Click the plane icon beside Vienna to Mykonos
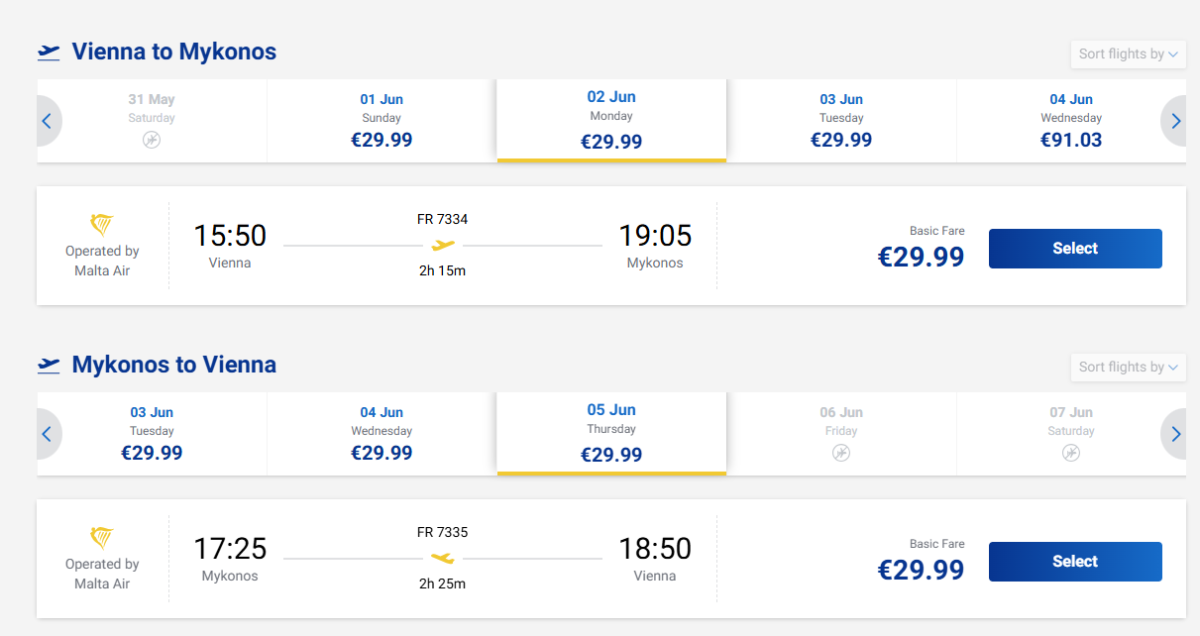Viewport: 1200px width, 636px height. click(49, 52)
